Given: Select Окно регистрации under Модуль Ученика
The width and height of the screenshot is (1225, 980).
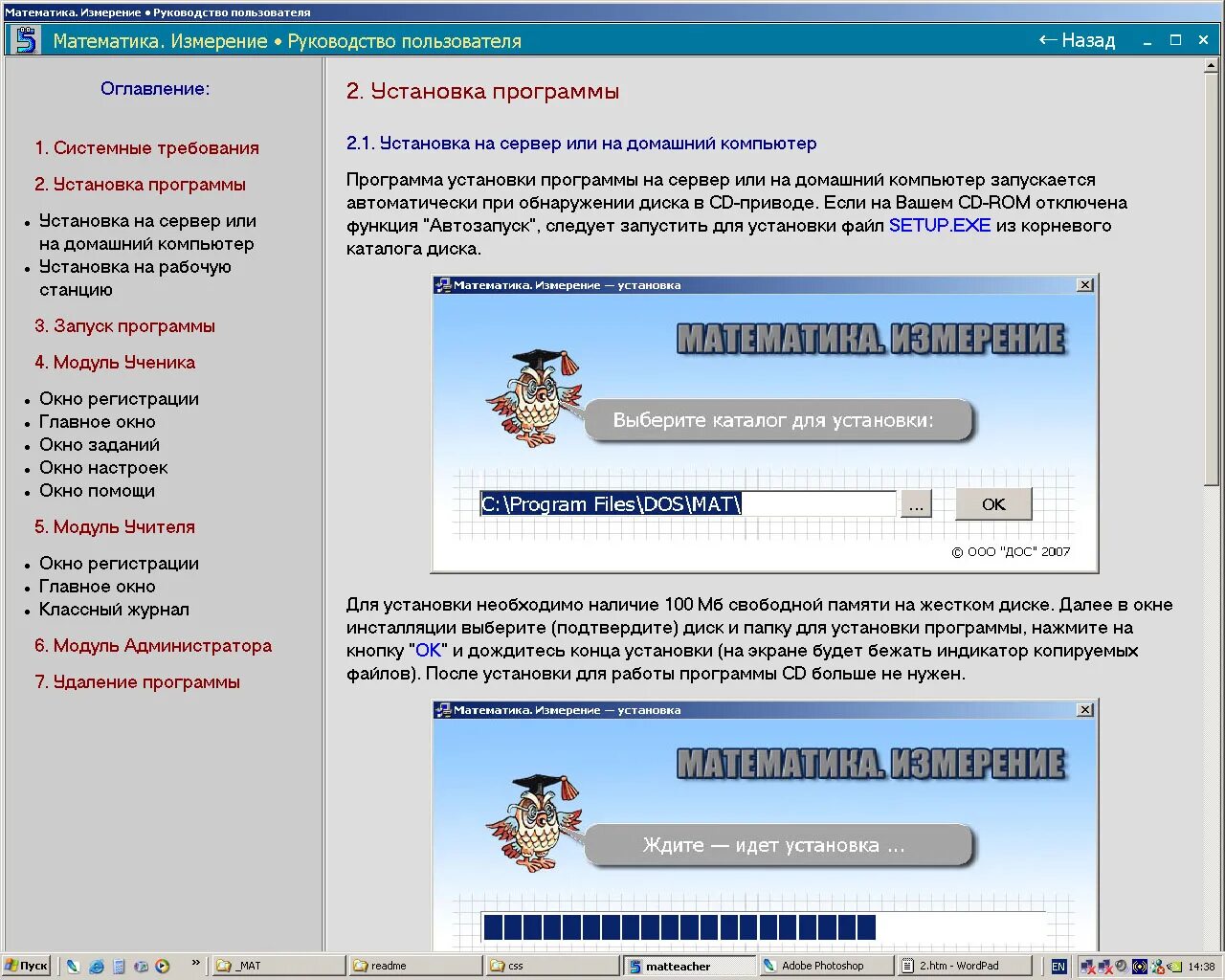Looking at the screenshot, I should (x=119, y=399).
